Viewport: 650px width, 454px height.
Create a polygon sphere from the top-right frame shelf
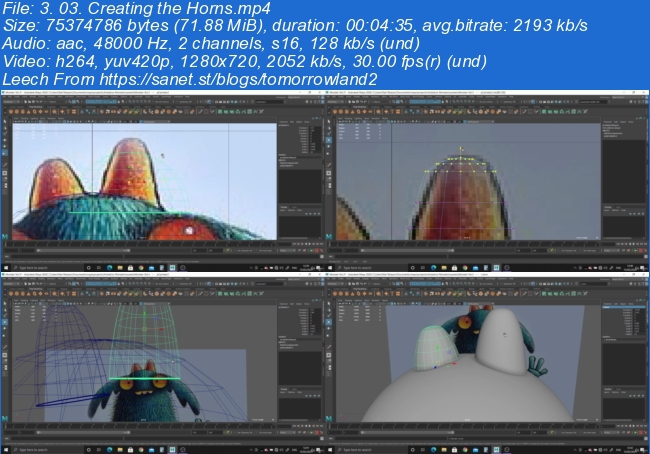click(x=335, y=112)
